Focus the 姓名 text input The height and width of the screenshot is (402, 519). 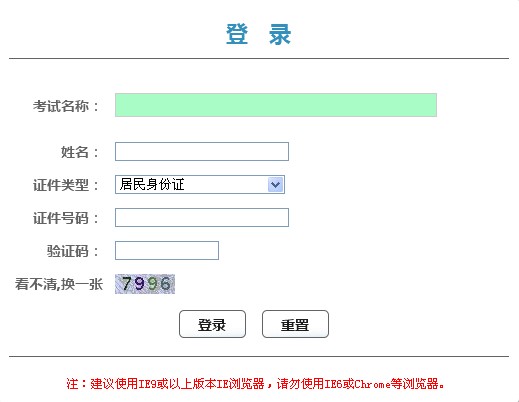point(202,151)
